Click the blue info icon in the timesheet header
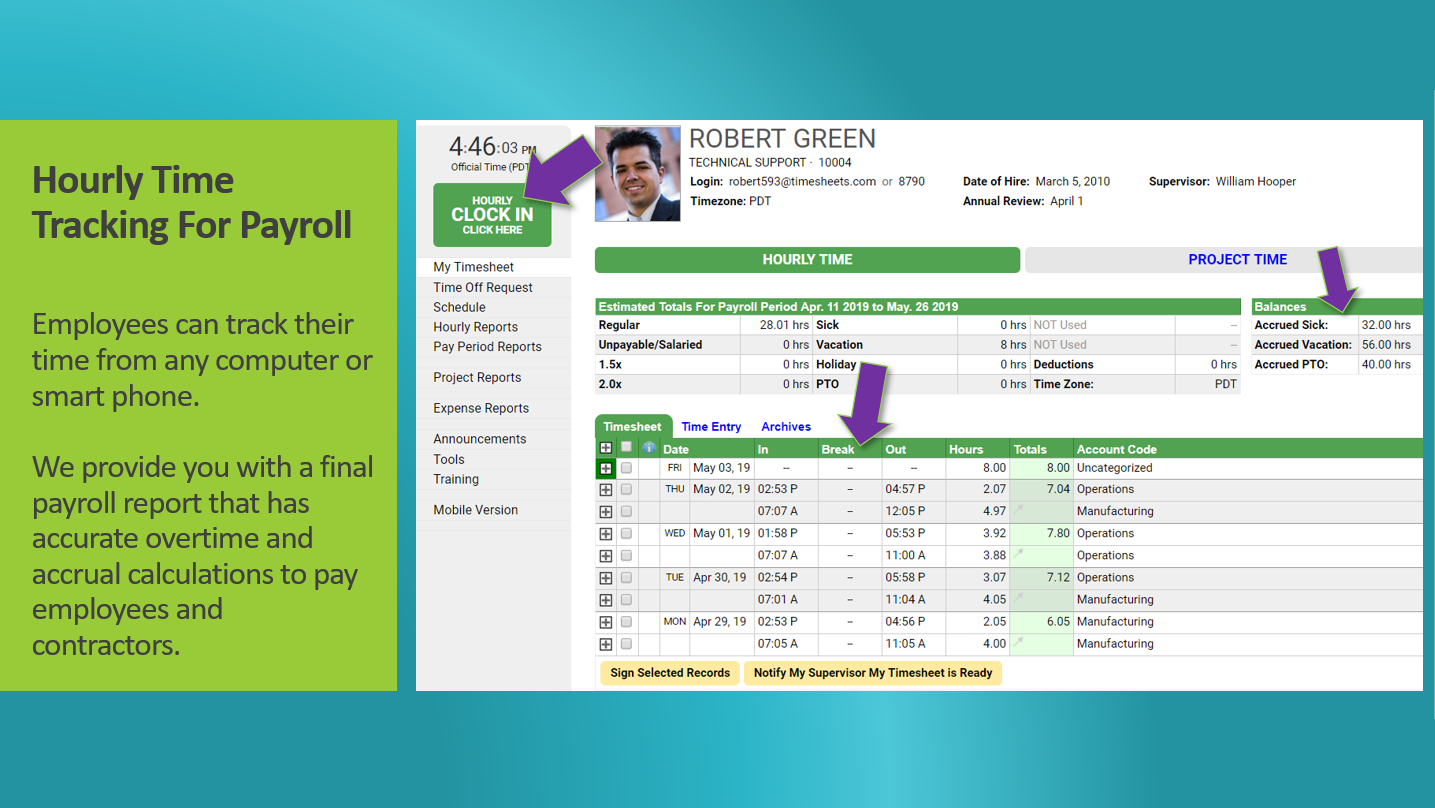1435x808 pixels. (x=648, y=448)
